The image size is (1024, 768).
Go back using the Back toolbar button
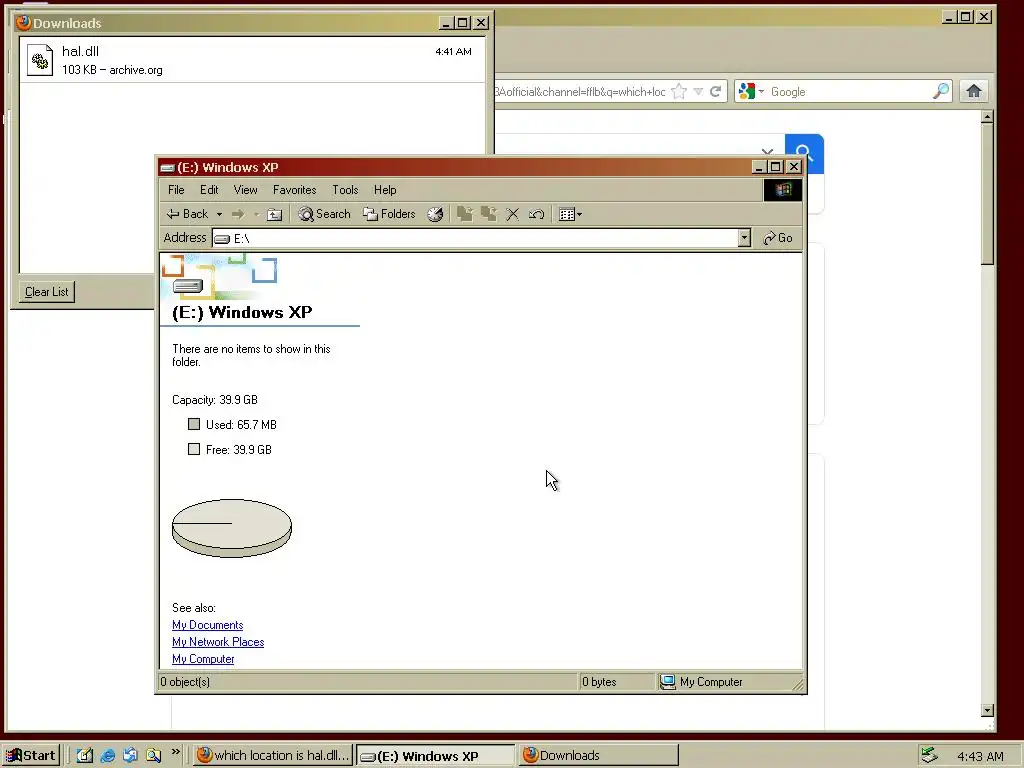click(187, 214)
